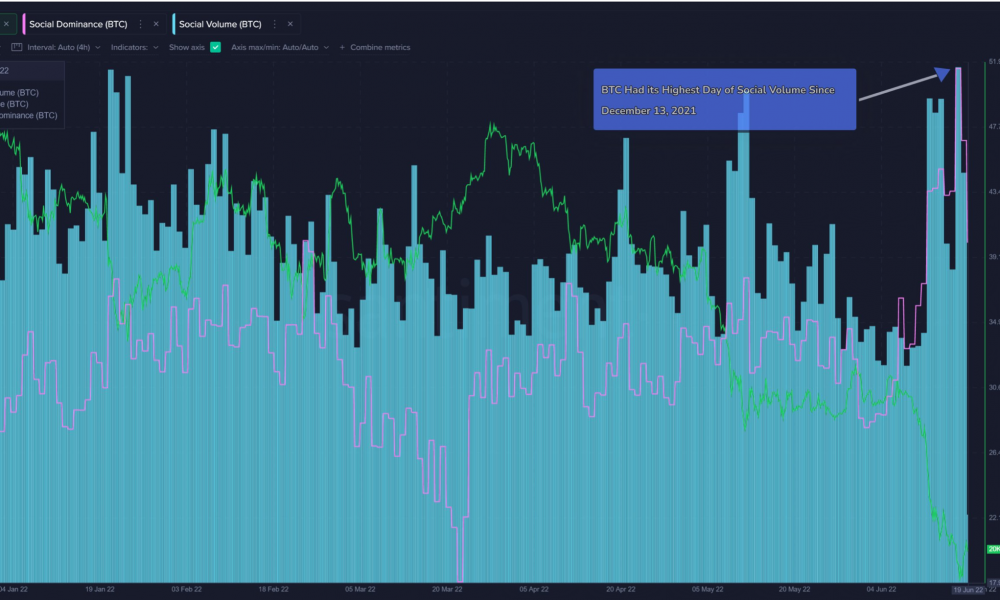Screen dimensions: 1000x600
Task: Remove the Social Volume (BTC) metric
Action: pyautogui.click(x=290, y=24)
